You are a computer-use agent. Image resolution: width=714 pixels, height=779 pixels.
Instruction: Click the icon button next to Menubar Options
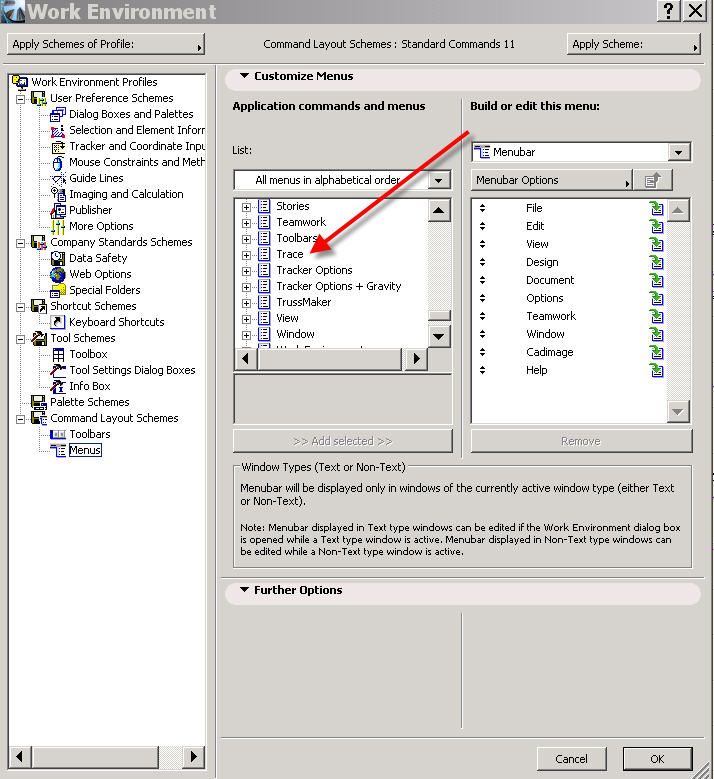pyautogui.click(x=653, y=180)
